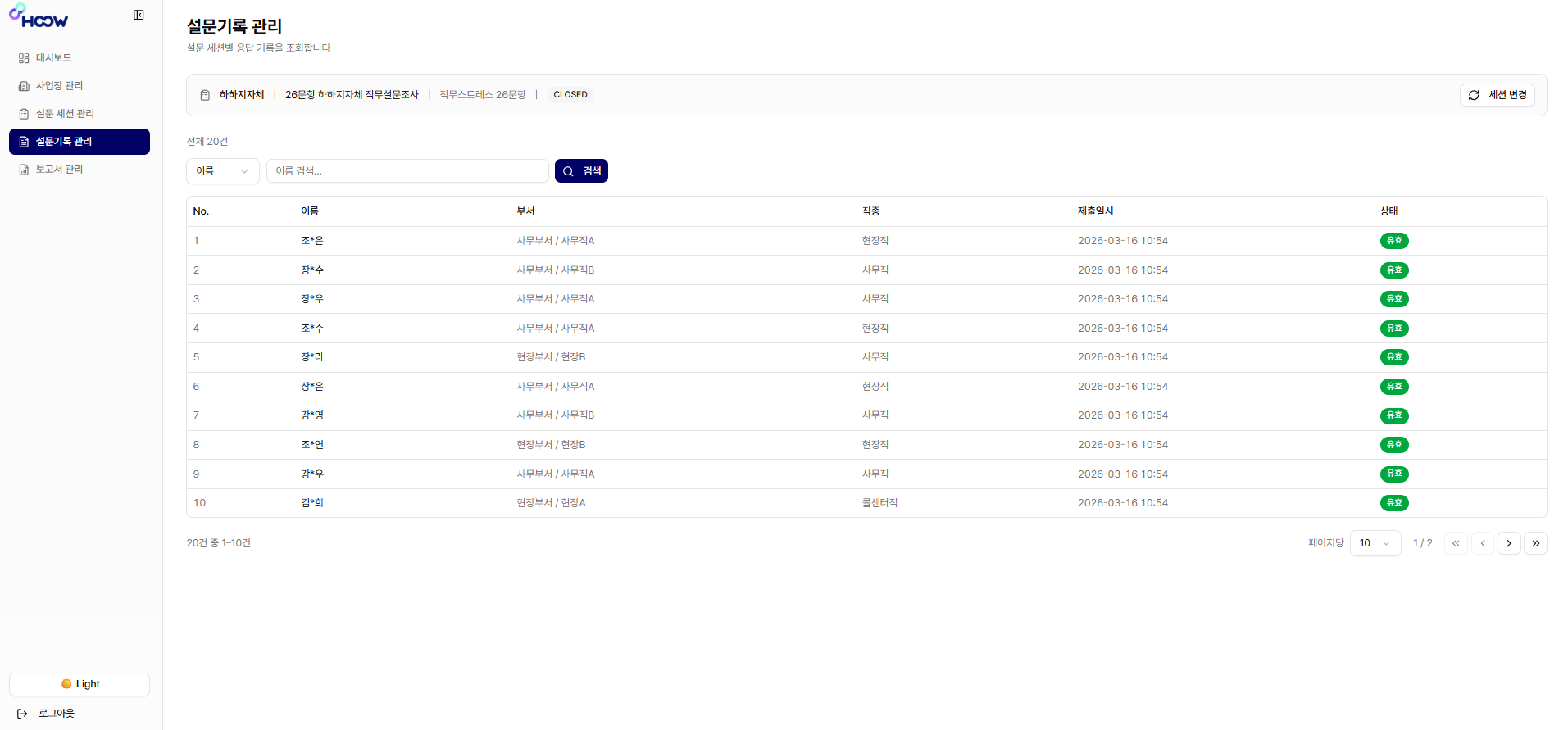Toggle the Light theme button

(x=80, y=684)
